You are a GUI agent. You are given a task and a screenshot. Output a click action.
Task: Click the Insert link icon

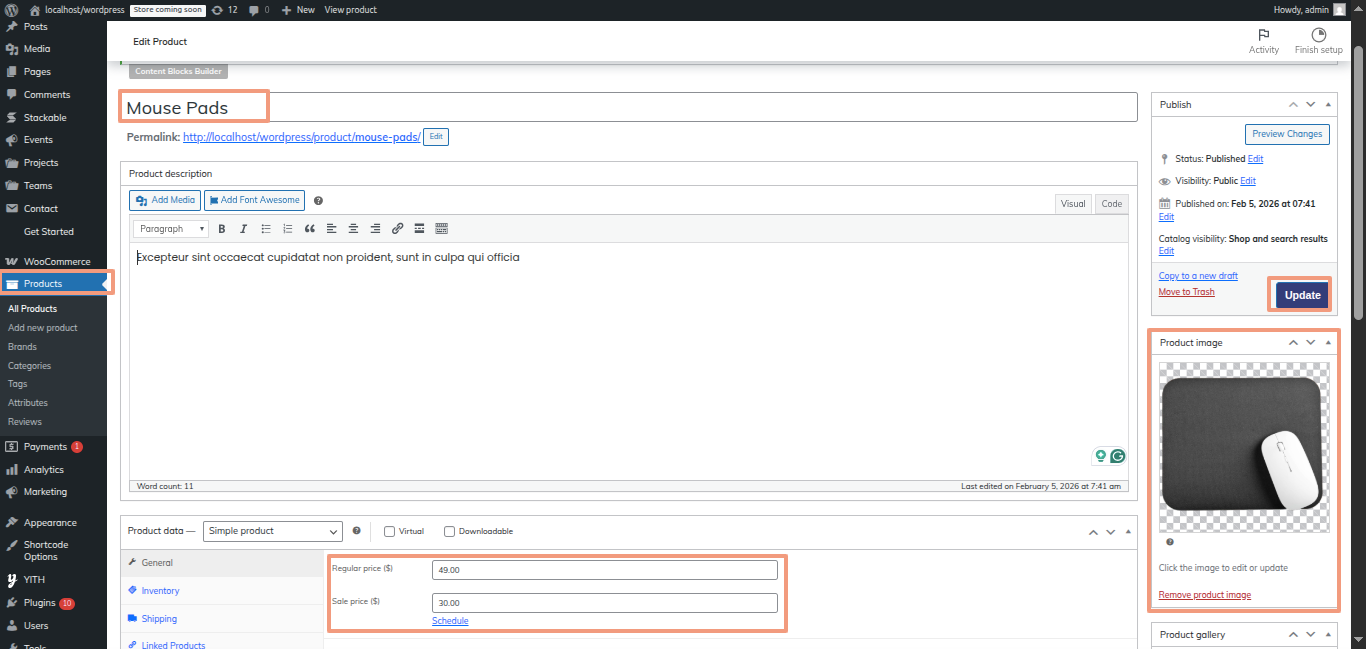397,229
